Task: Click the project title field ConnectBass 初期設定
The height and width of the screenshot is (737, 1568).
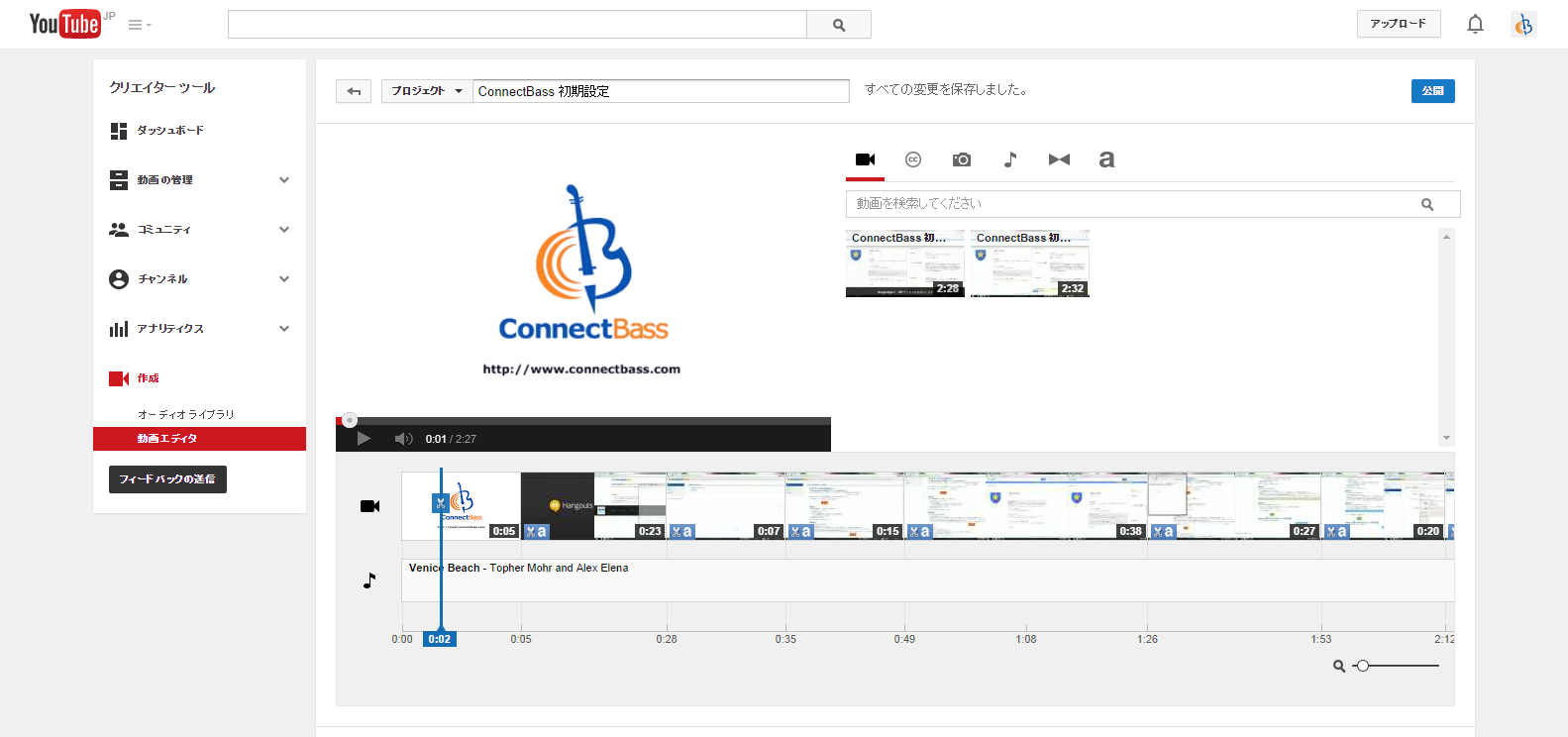Action: point(661,91)
